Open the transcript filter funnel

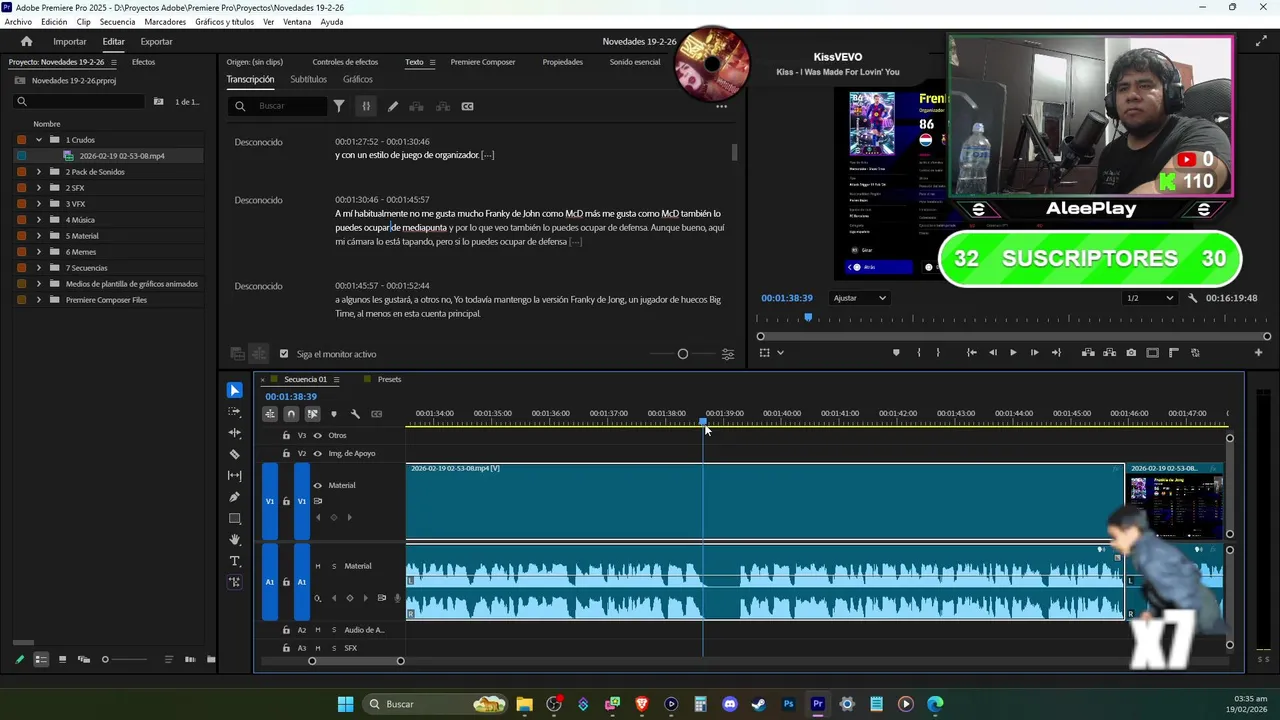[x=339, y=106]
